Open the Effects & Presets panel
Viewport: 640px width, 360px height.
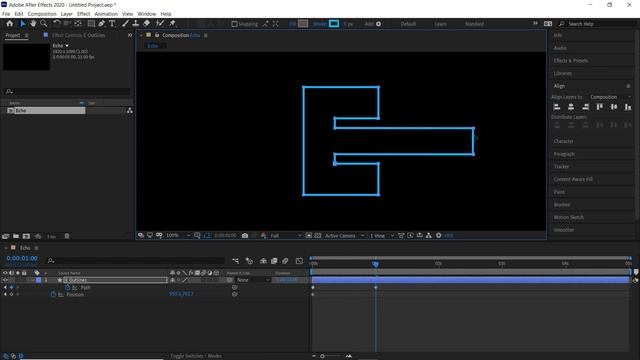click(x=571, y=60)
